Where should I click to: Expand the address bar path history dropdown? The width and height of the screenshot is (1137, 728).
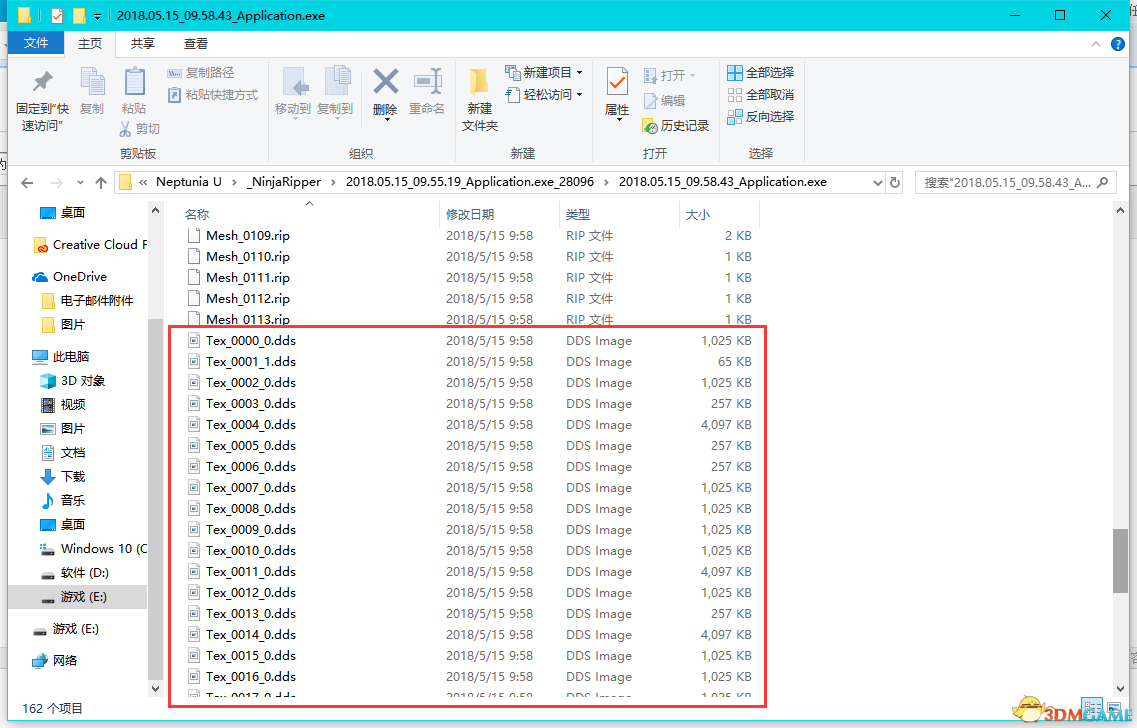click(x=877, y=183)
